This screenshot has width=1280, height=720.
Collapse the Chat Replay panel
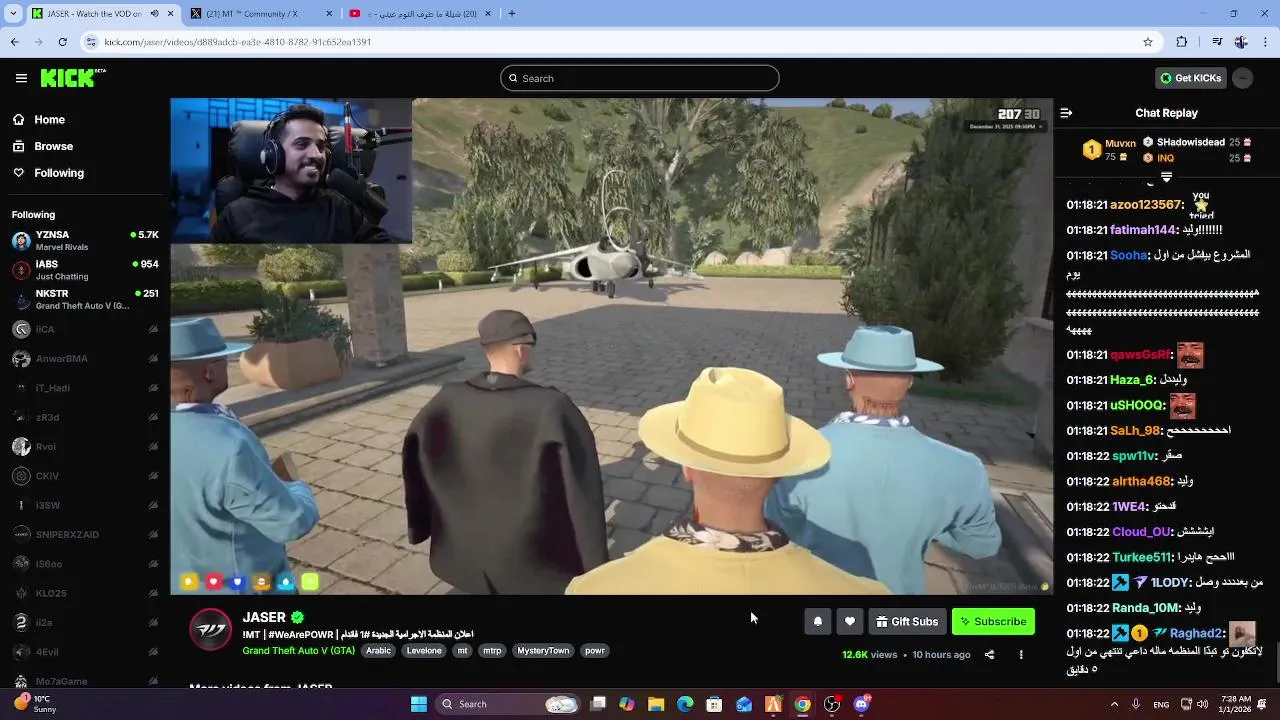1066,113
